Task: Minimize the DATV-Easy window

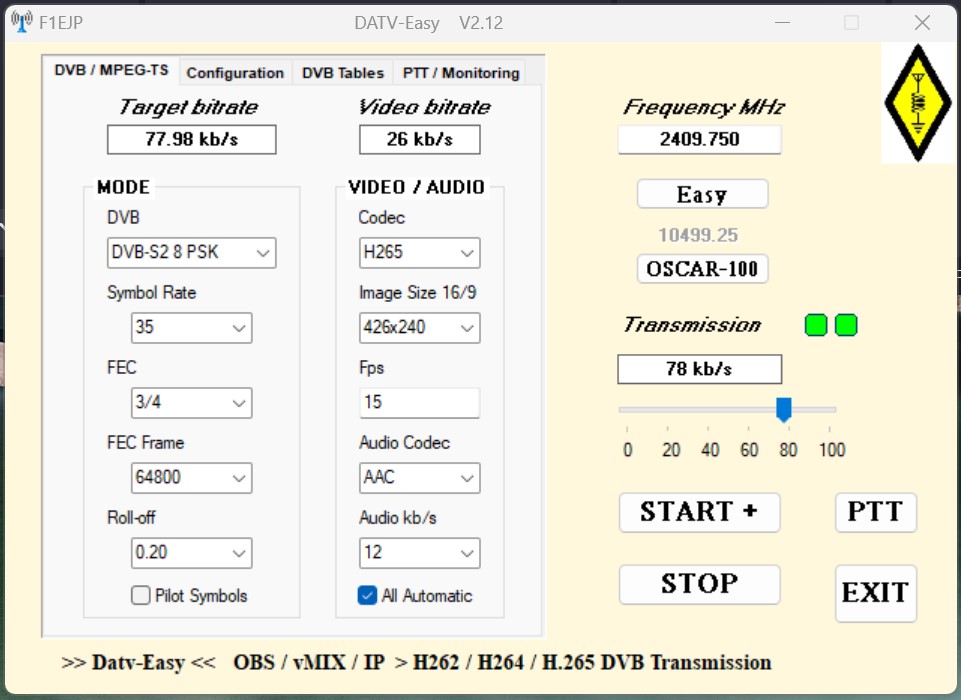Action: (782, 23)
